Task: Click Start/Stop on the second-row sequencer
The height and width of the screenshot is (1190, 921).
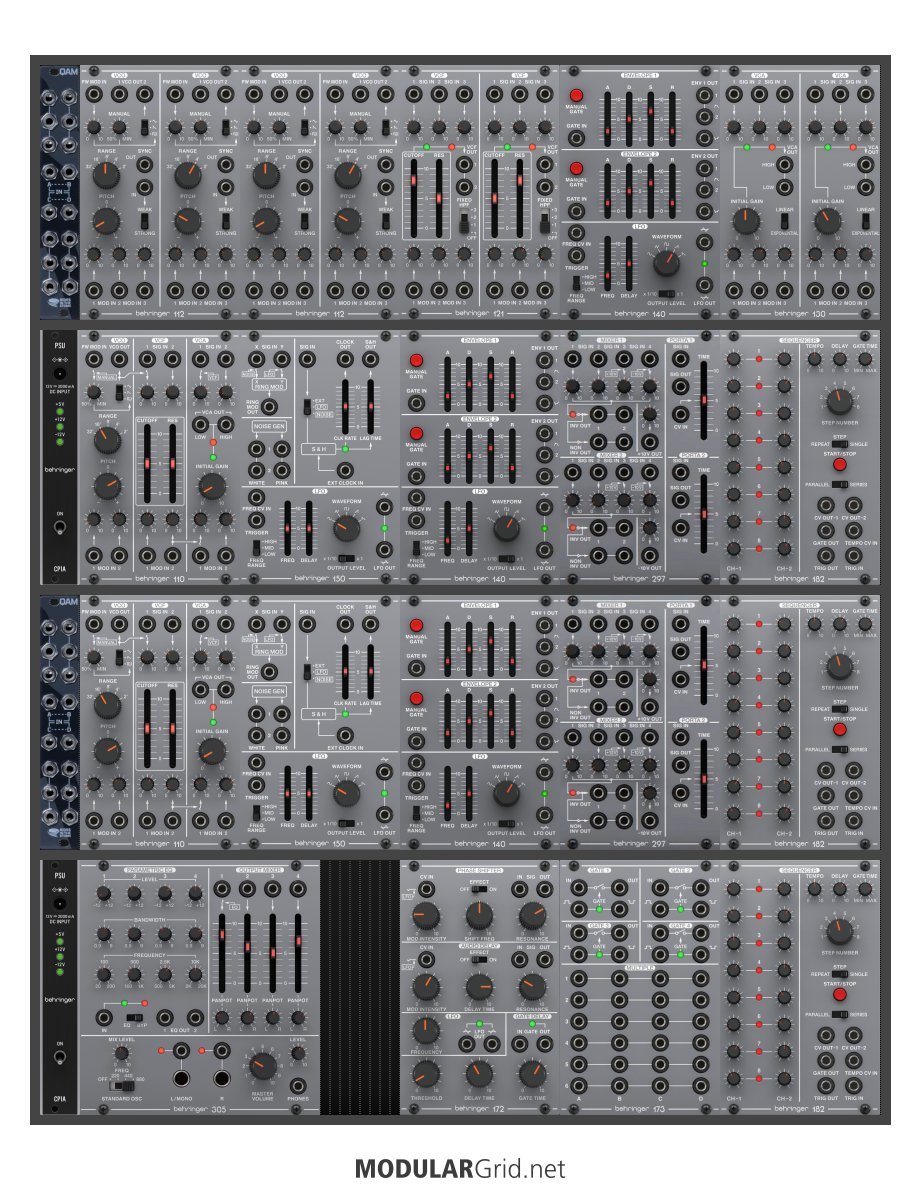Action: tap(839, 464)
